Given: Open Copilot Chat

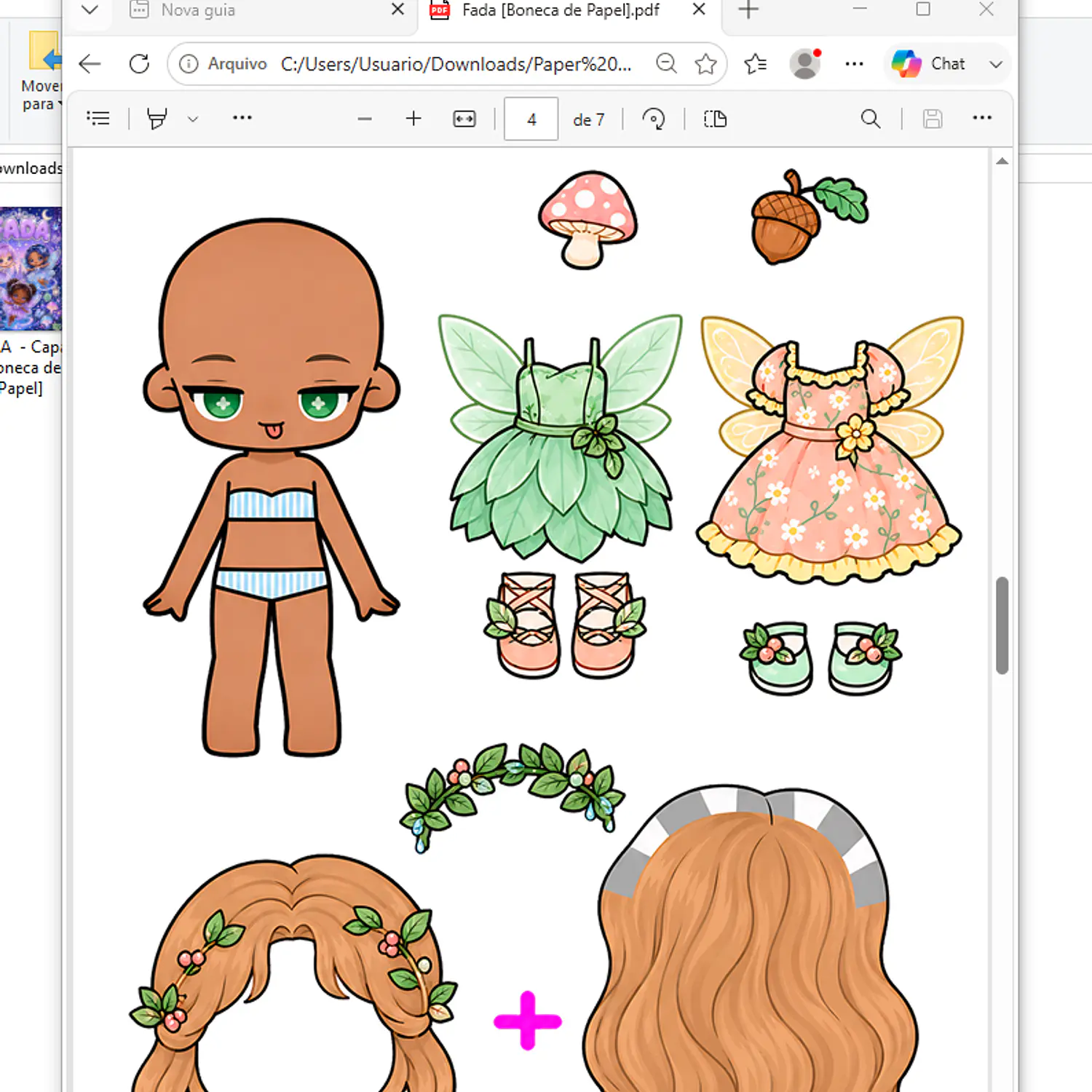Looking at the screenshot, I should coord(929,64).
